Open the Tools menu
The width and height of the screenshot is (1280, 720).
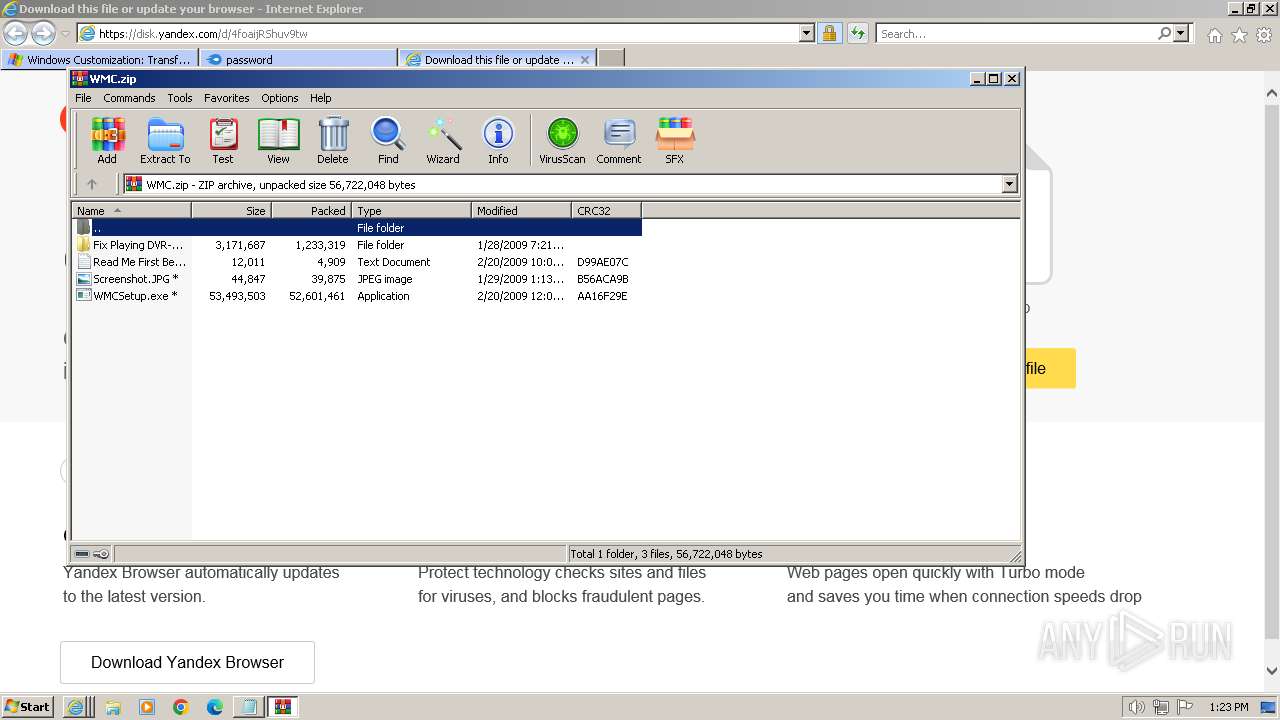pyautogui.click(x=180, y=98)
